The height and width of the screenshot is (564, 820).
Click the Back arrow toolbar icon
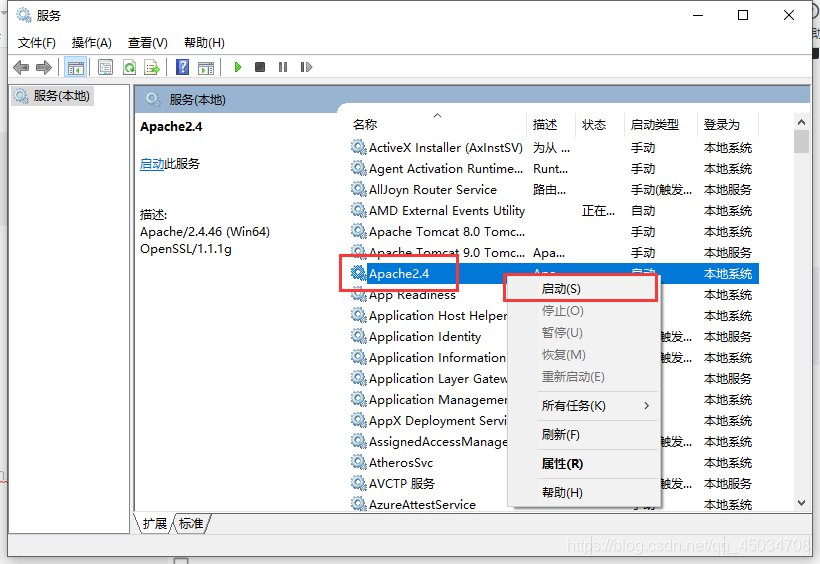21,67
